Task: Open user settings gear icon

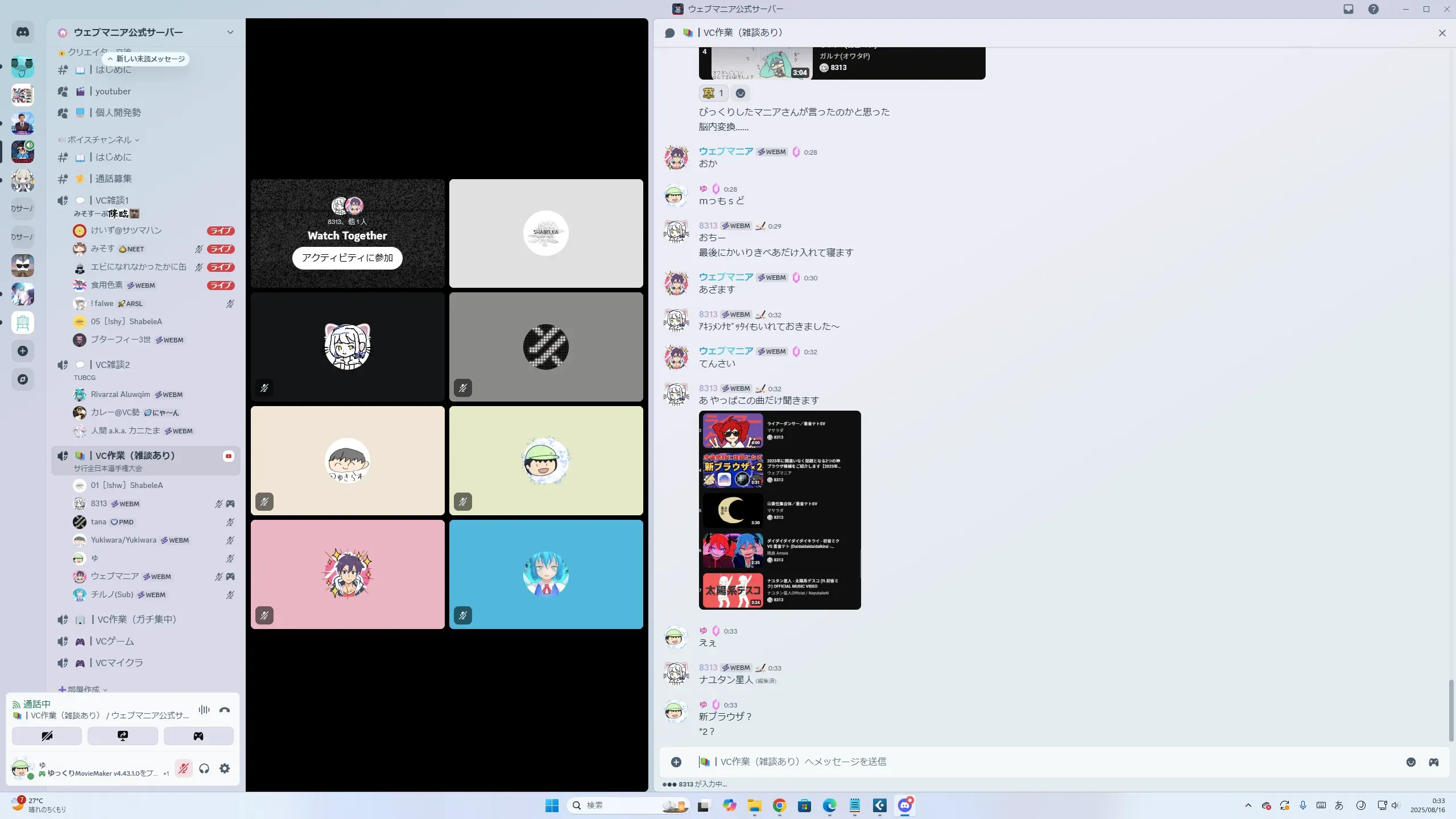Action: (225, 768)
